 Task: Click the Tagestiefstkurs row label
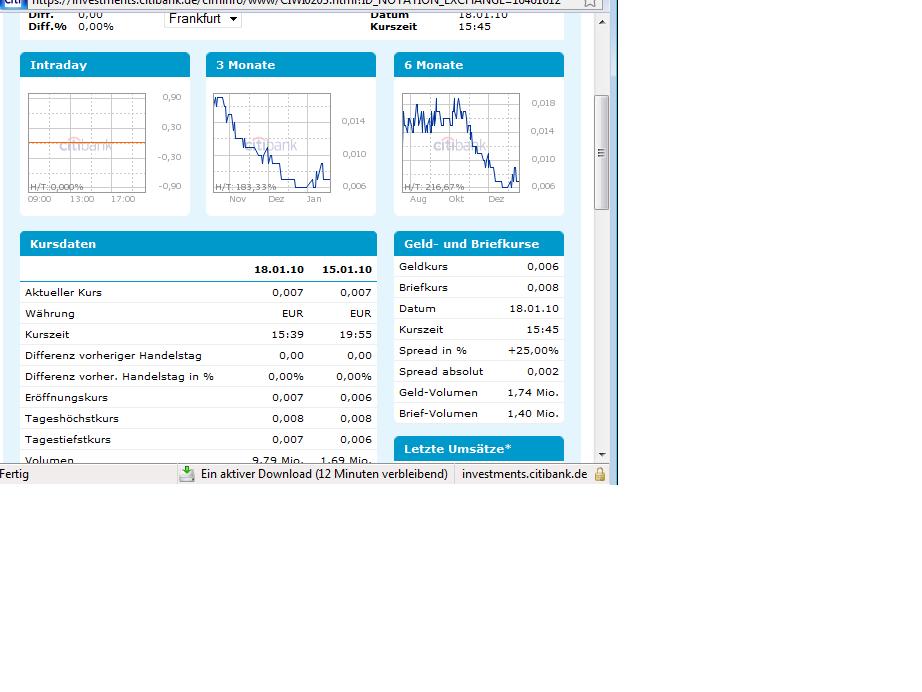(x=68, y=440)
